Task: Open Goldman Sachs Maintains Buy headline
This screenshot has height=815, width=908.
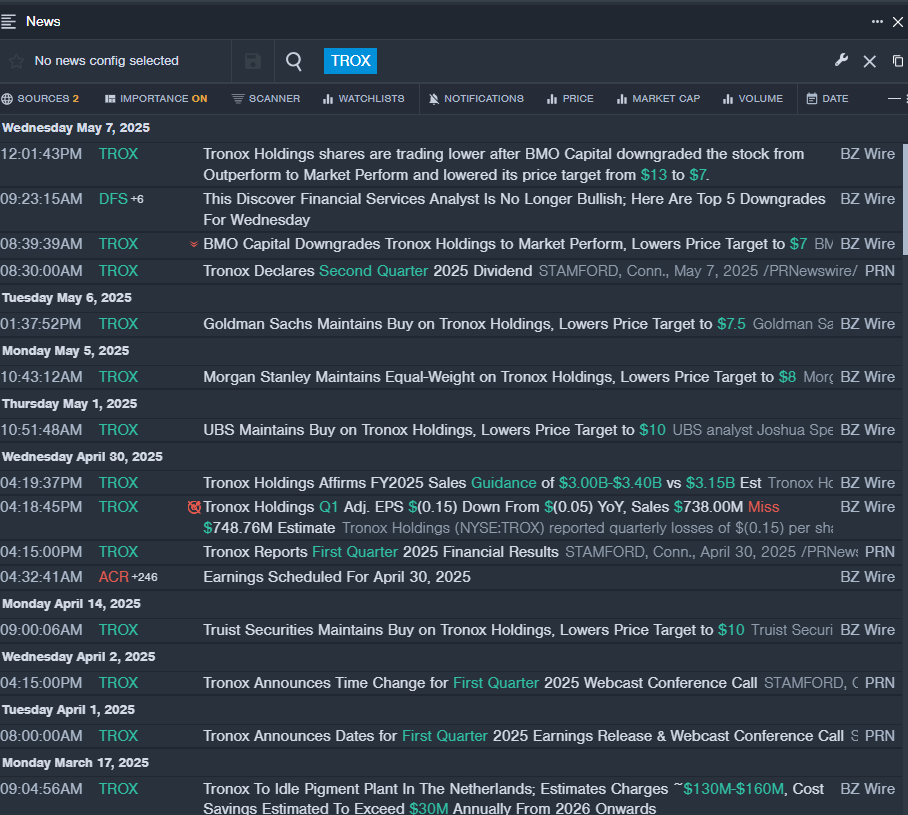Action: tap(474, 324)
